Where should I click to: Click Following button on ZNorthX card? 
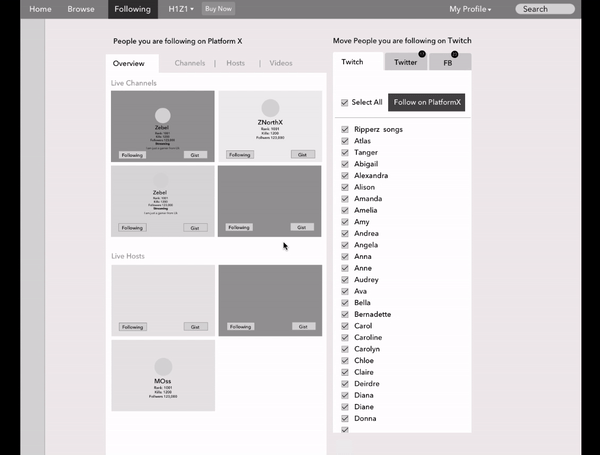[x=240, y=155]
